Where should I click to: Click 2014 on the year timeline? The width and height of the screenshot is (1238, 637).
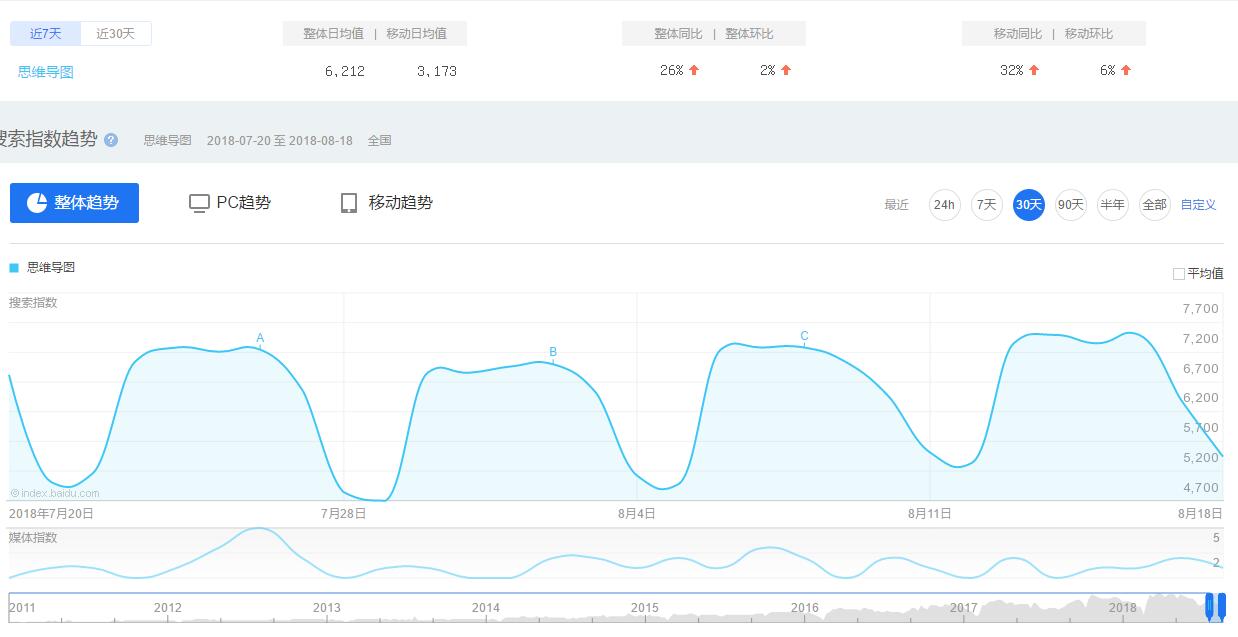coord(486,607)
